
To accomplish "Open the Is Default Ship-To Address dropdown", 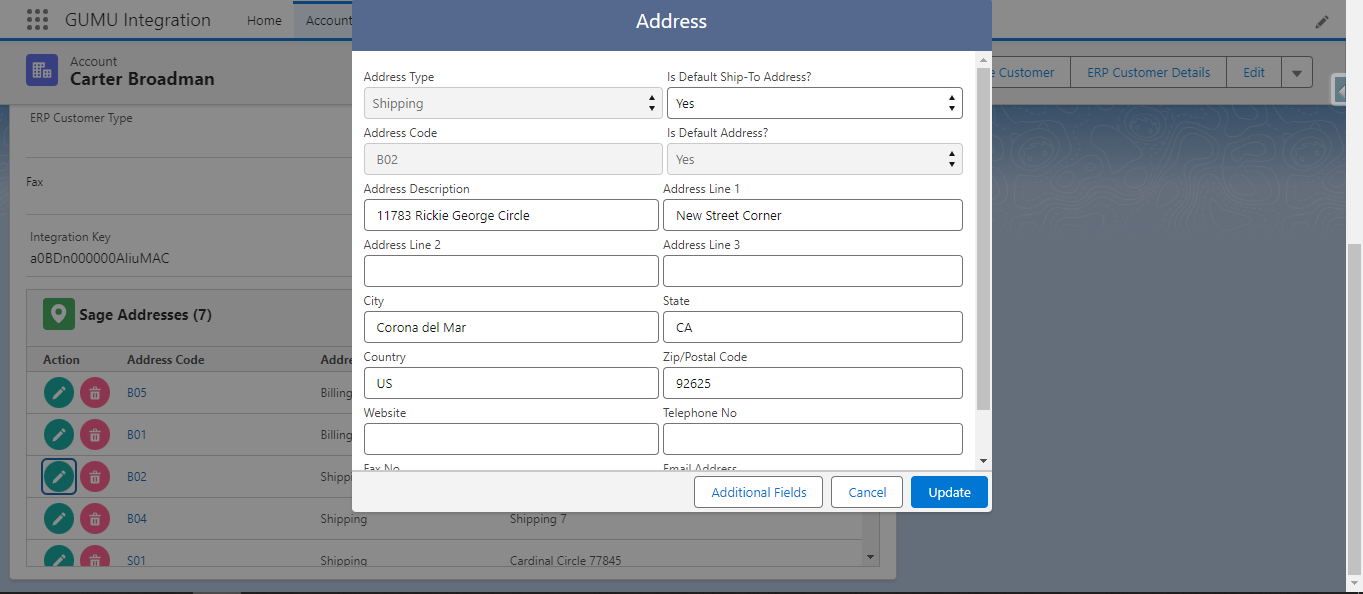I will [814, 103].
